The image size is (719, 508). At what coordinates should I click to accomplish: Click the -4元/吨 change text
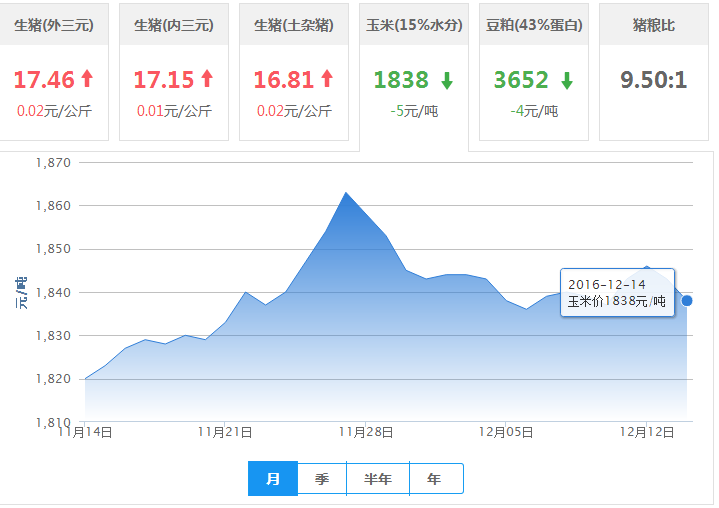534,111
